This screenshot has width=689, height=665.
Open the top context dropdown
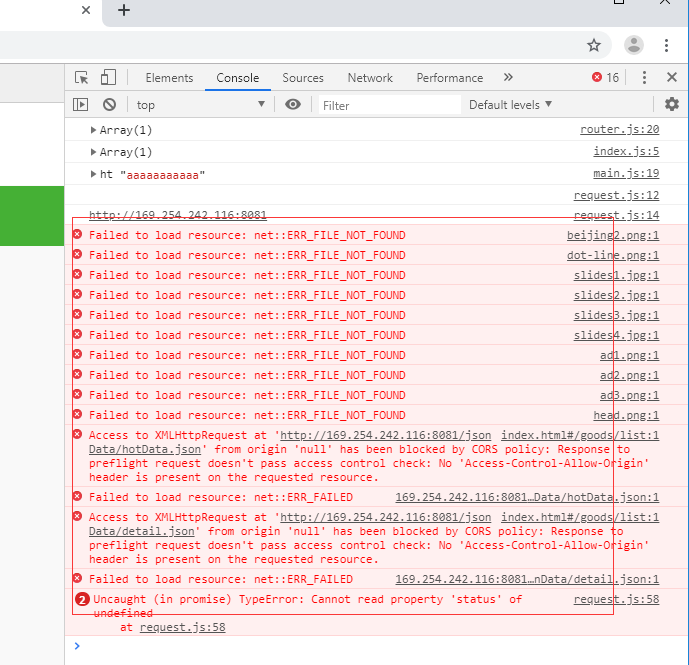point(200,105)
